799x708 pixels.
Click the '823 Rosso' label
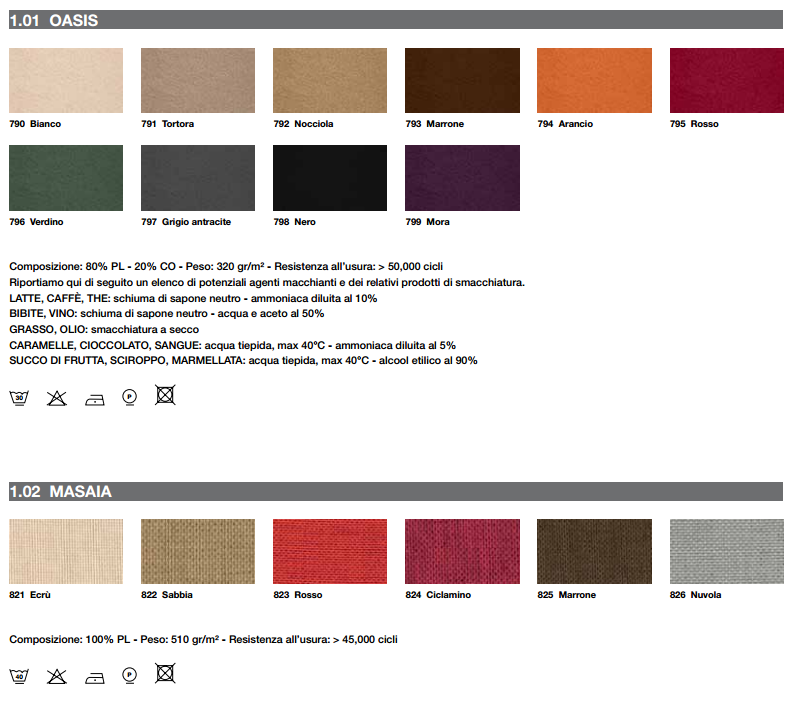298,595
